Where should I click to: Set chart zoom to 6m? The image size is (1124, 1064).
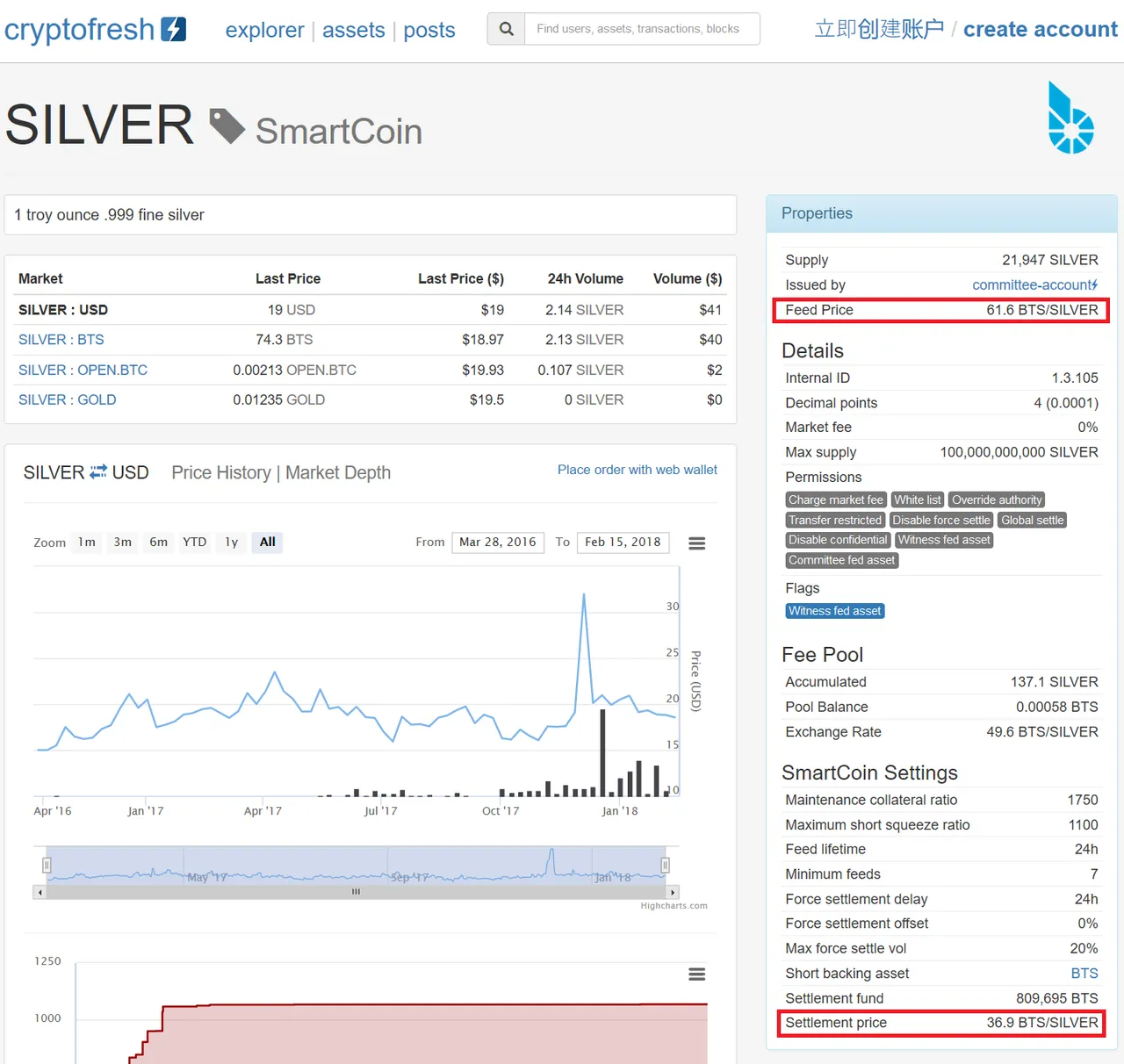click(159, 543)
